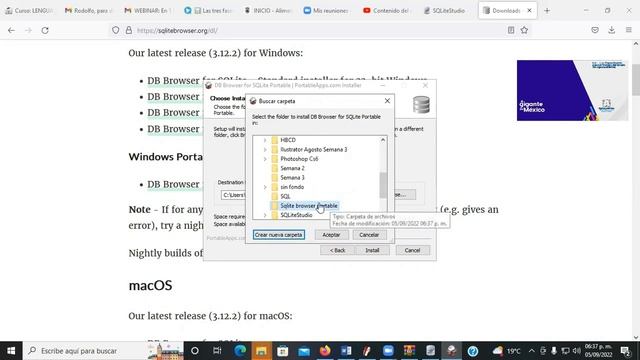Click the Windows Start button
This screenshot has width=640, height=360.
[11, 351]
